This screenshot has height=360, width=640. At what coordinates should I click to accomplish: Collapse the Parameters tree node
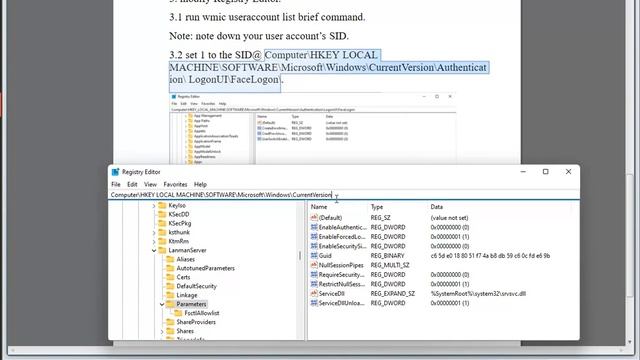pyautogui.click(x=162, y=304)
